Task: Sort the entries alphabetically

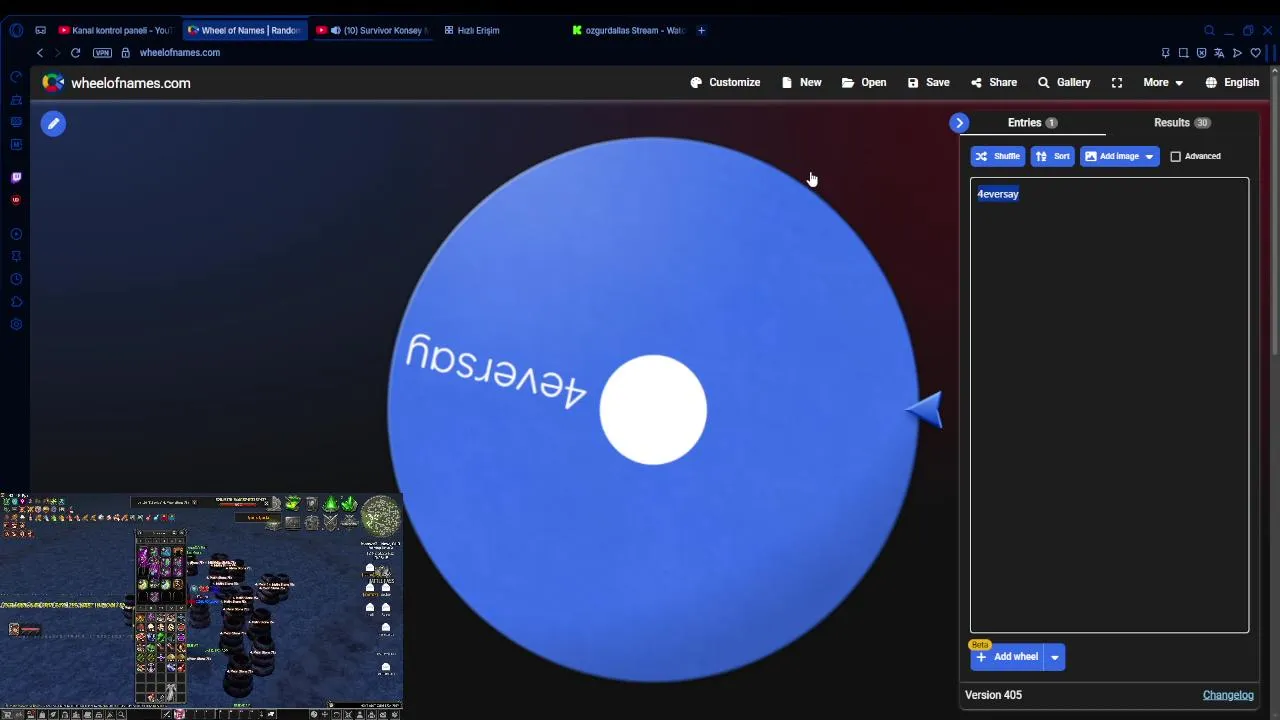Action: (1052, 156)
